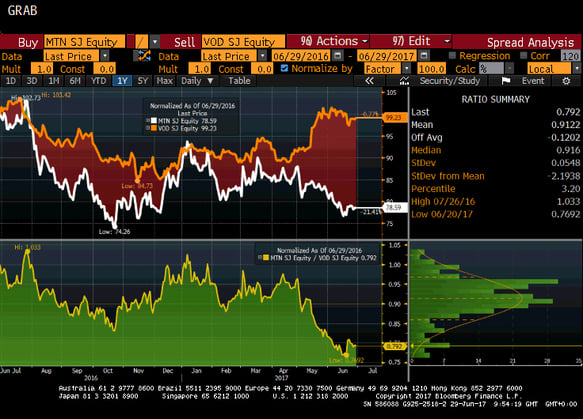Click the tiny icon left of white MTN legend swatch

point(148,121)
